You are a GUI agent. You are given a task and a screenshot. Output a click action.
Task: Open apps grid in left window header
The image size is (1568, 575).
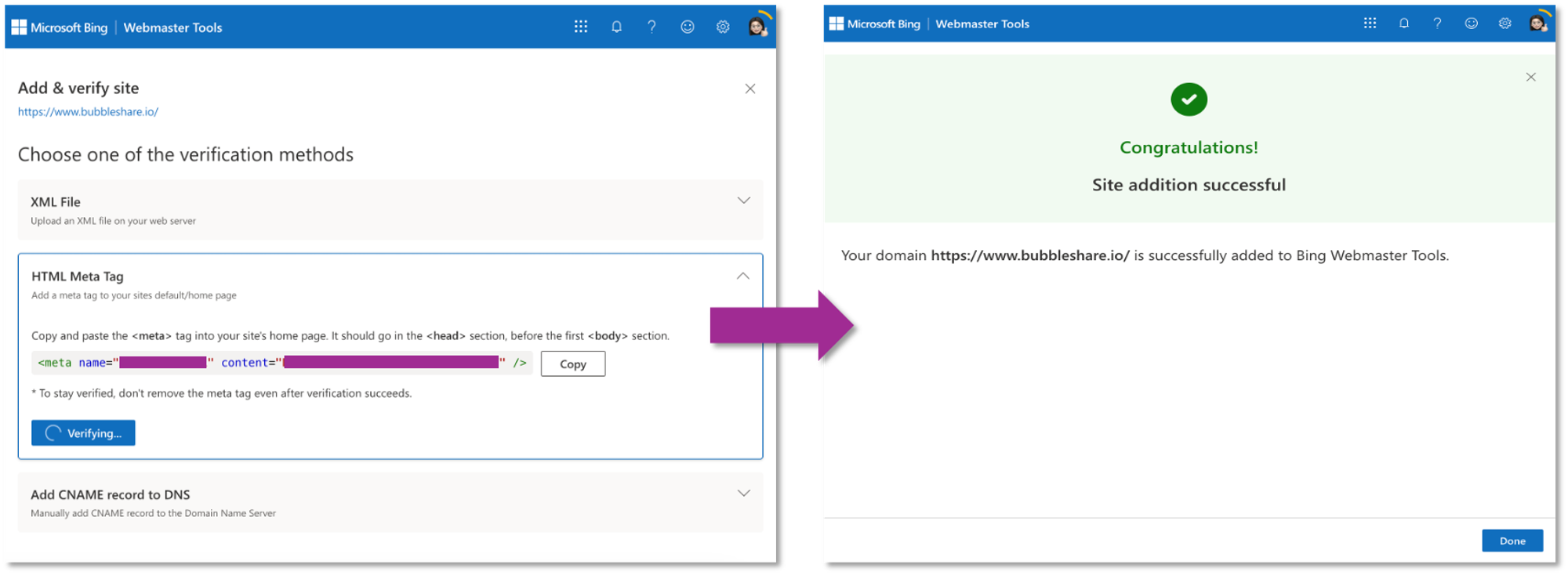580,27
